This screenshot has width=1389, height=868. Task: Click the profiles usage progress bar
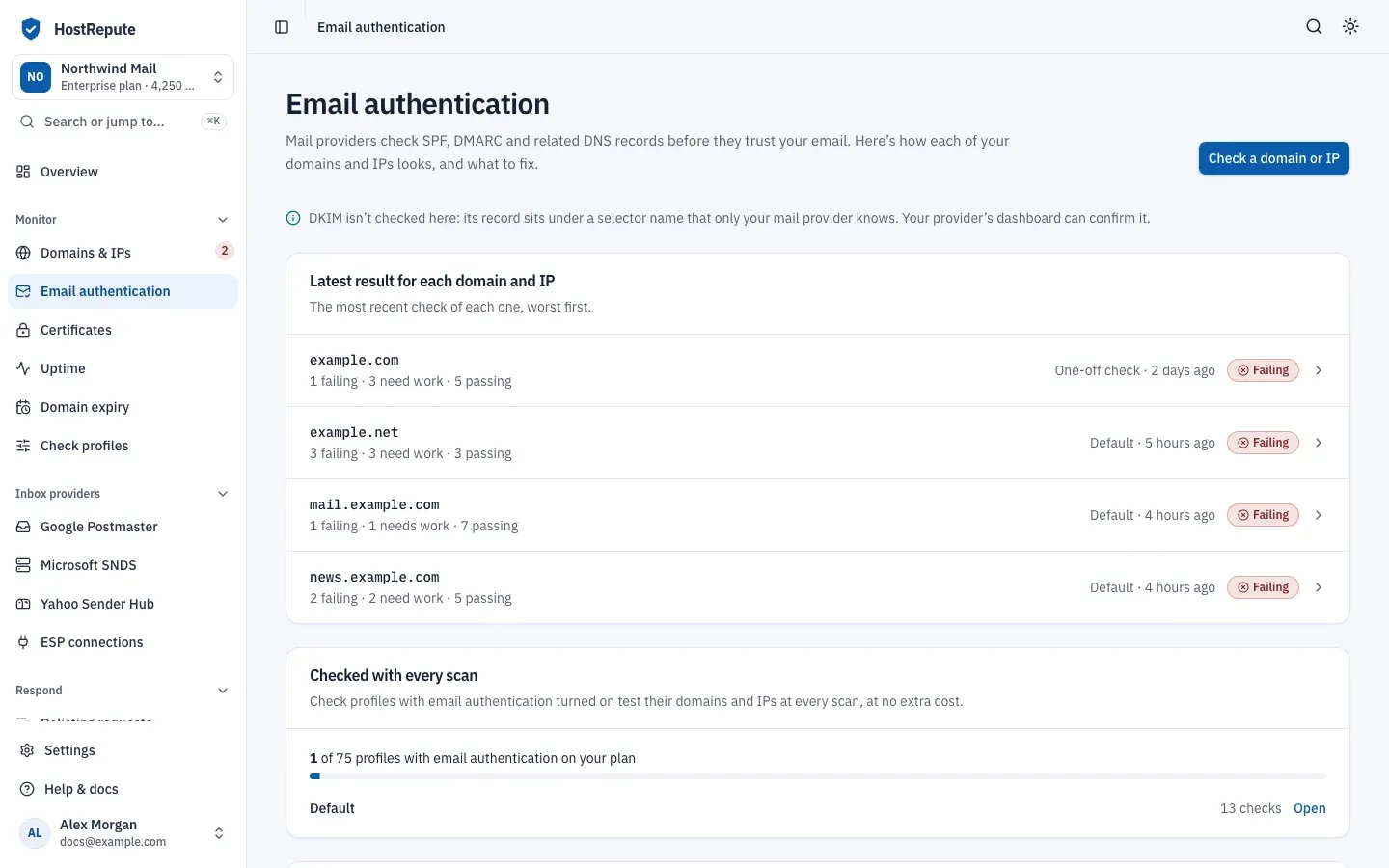pyautogui.click(x=818, y=776)
